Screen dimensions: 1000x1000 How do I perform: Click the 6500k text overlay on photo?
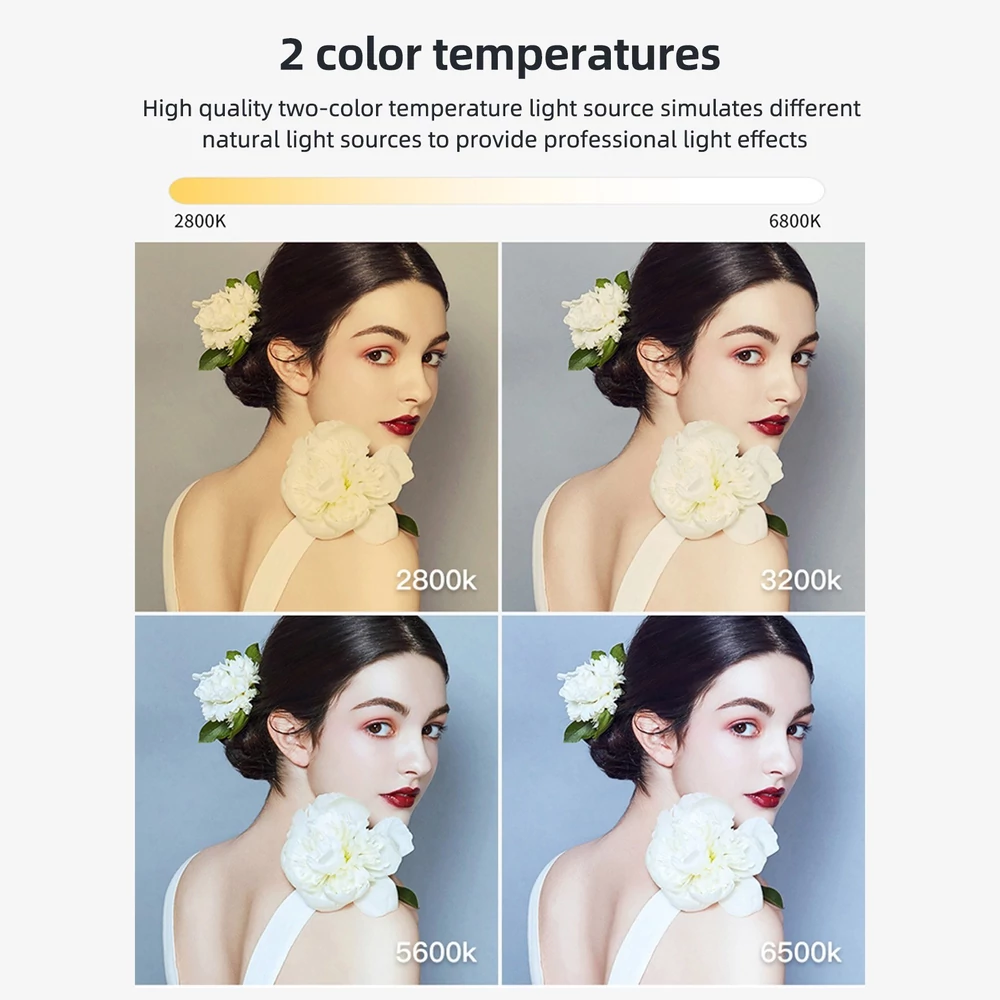pyautogui.click(x=801, y=953)
